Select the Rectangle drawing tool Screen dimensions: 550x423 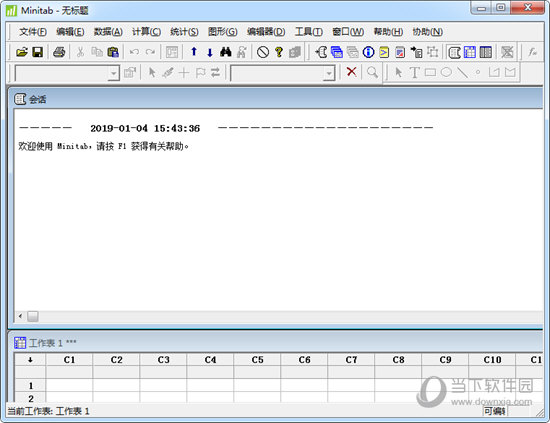(430, 72)
